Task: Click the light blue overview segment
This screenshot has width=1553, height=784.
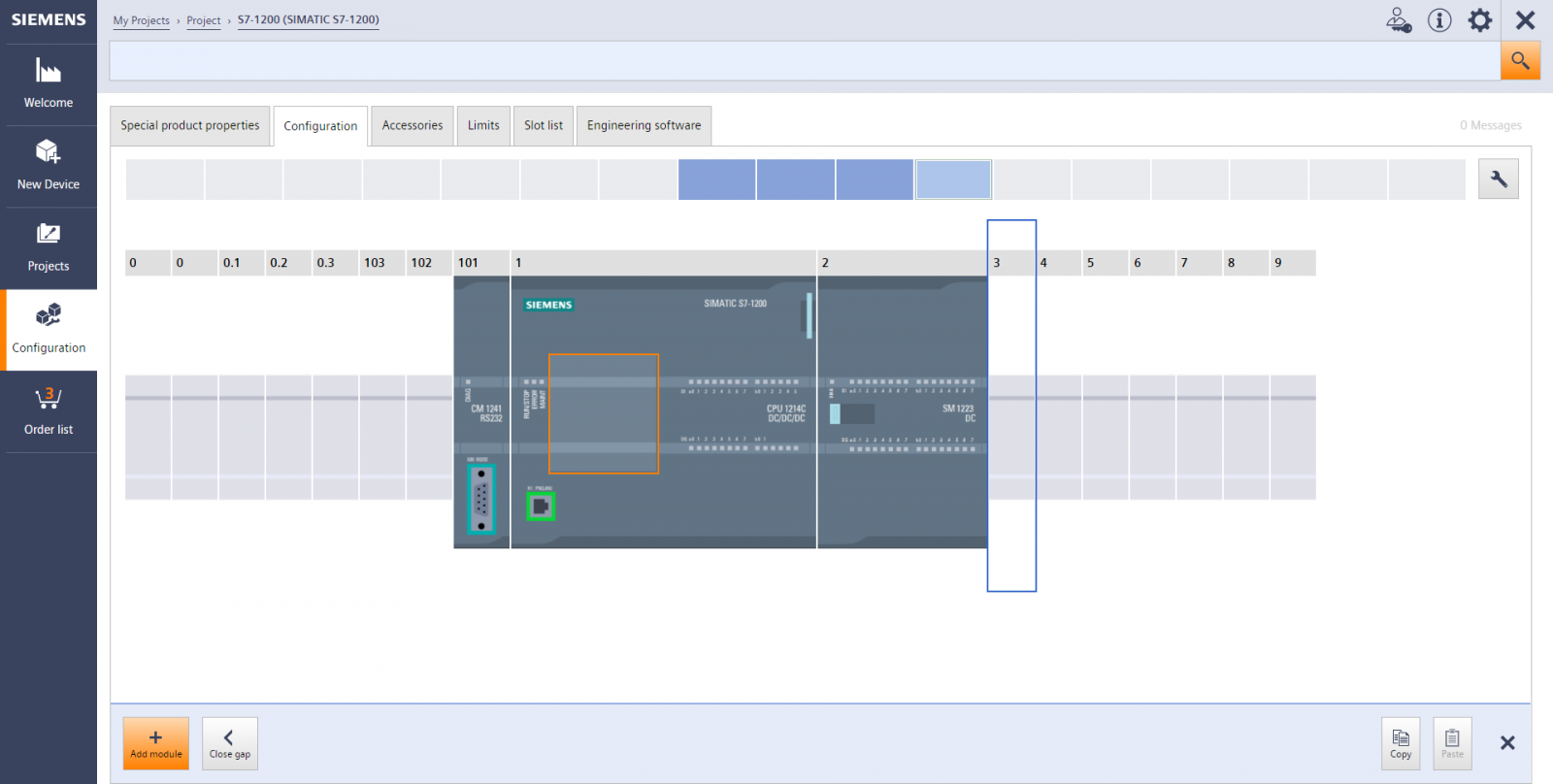Action: coord(953,180)
